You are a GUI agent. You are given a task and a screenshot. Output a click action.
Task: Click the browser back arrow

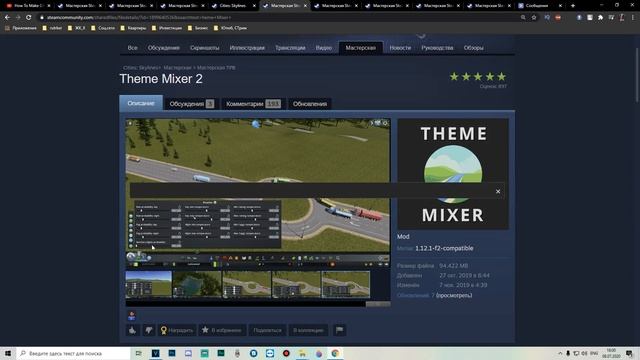[7, 18]
